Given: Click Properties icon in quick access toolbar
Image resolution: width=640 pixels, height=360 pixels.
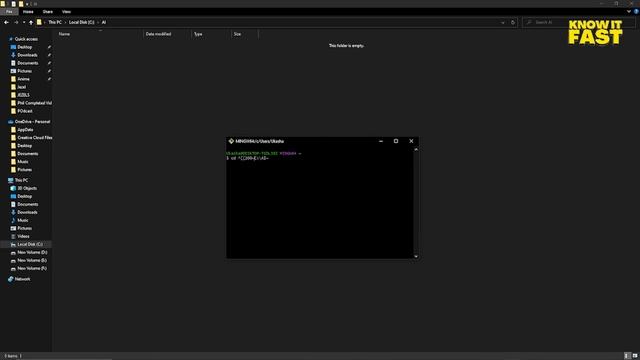Looking at the screenshot, I should 13,4.
